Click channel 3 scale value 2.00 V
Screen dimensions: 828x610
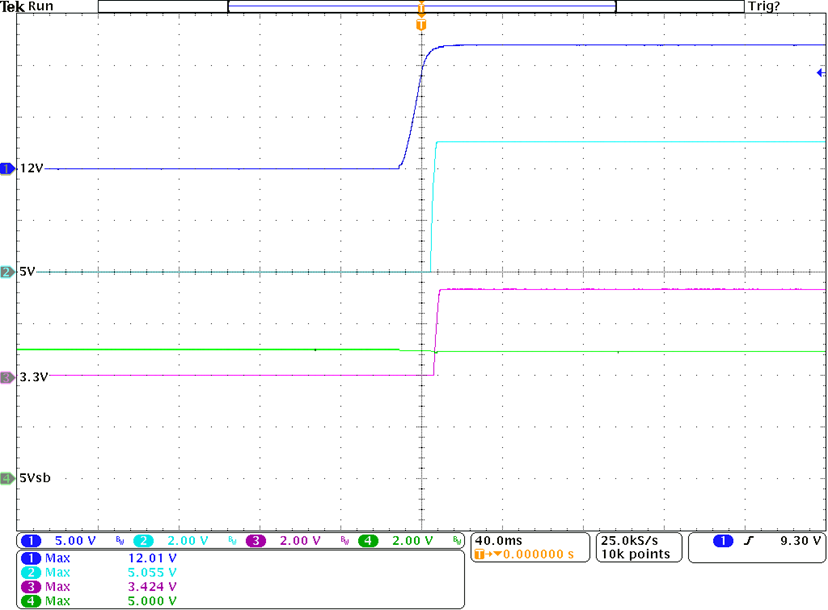pos(300,541)
